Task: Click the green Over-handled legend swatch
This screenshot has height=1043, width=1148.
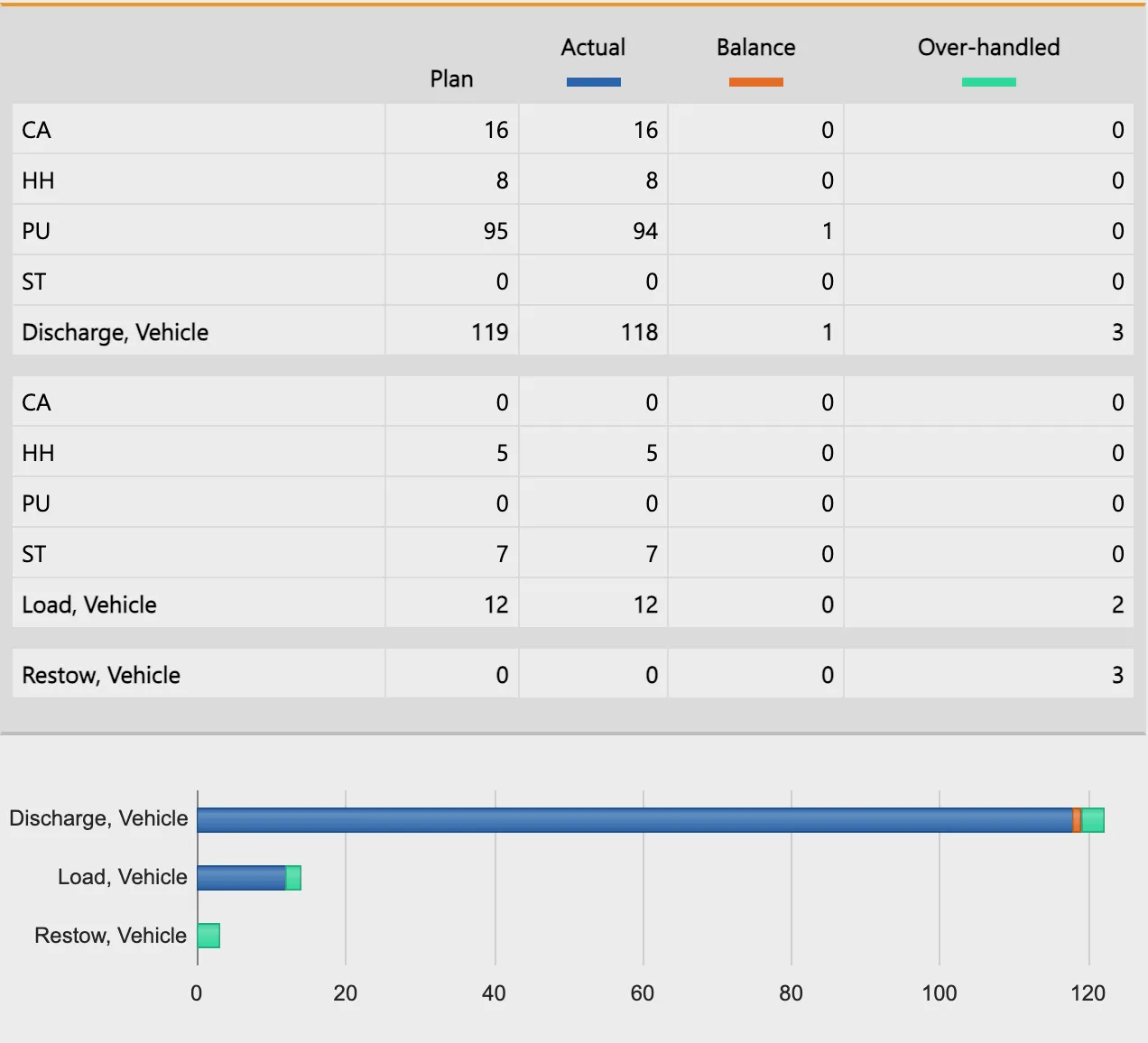Action: pos(989,82)
